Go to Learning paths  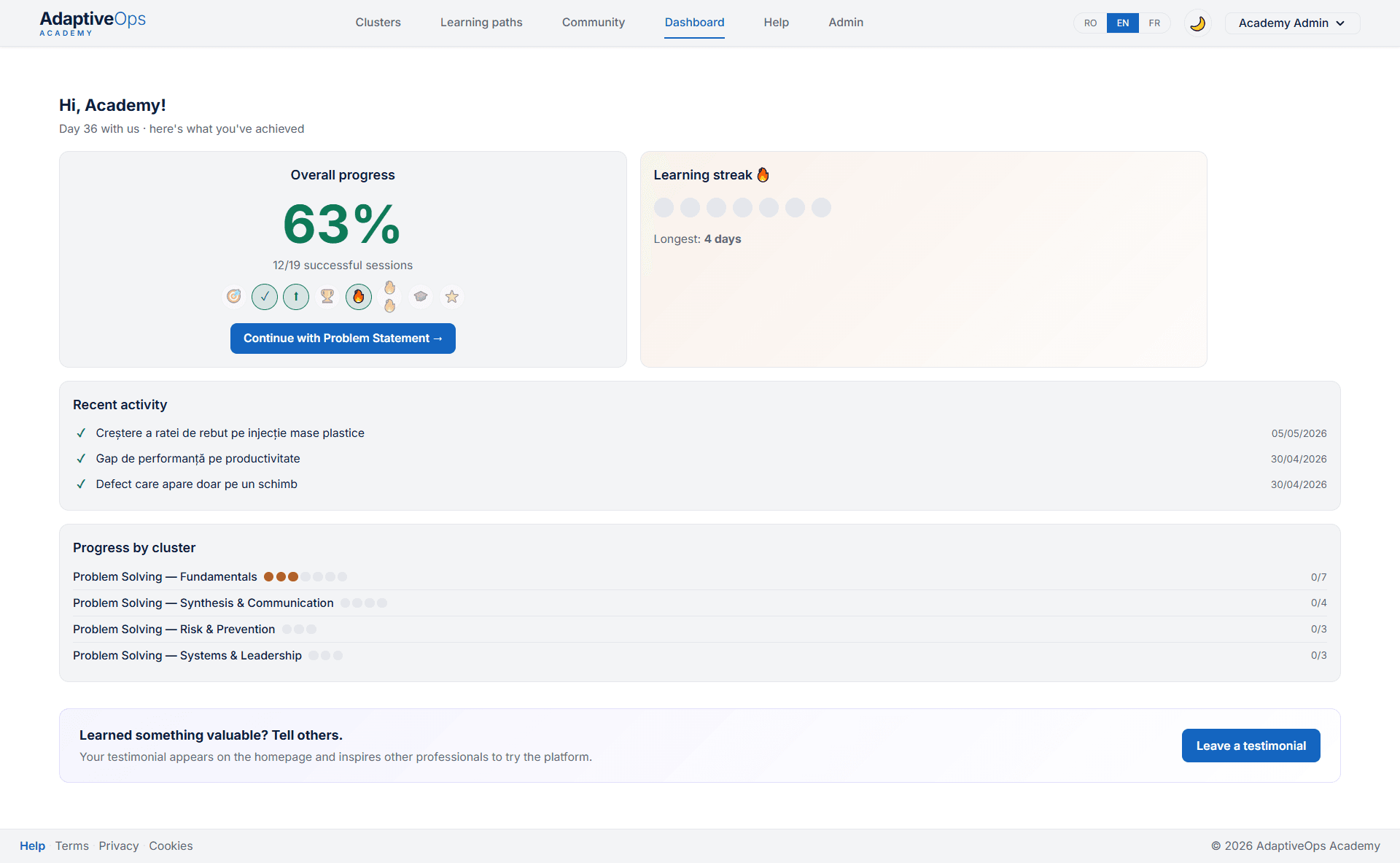[481, 23]
